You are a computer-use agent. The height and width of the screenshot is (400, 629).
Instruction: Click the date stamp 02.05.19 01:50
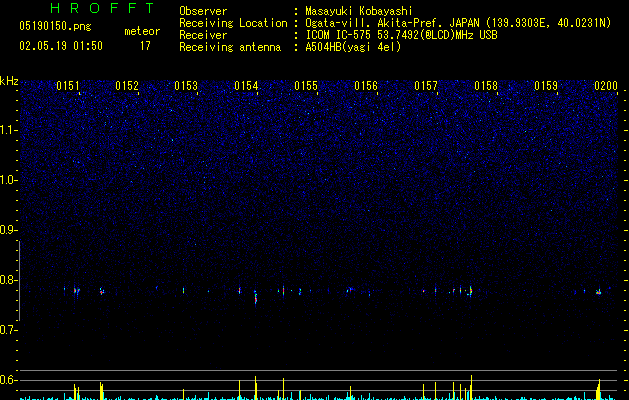[61, 46]
